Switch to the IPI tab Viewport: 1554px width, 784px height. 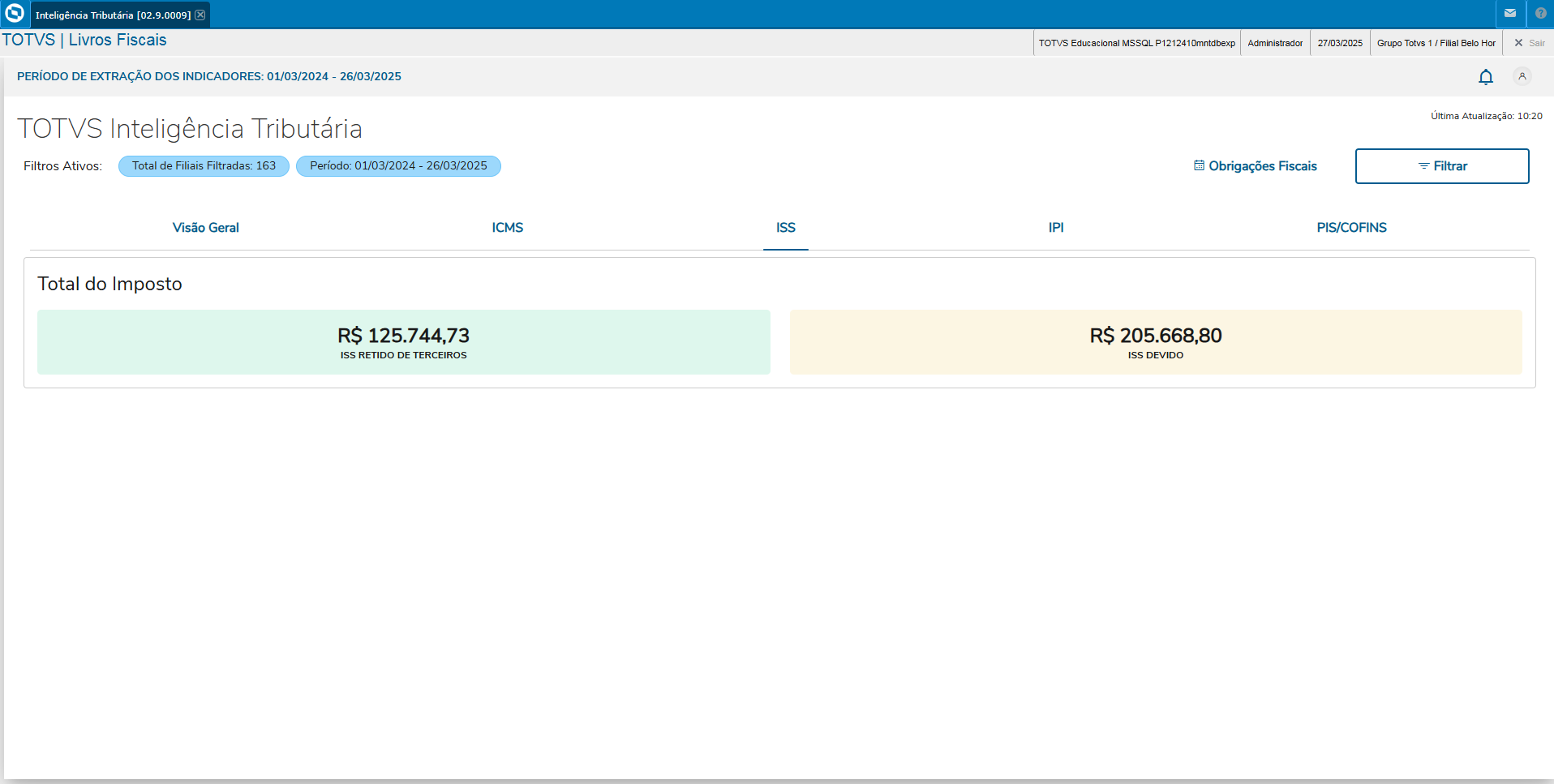click(1056, 228)
